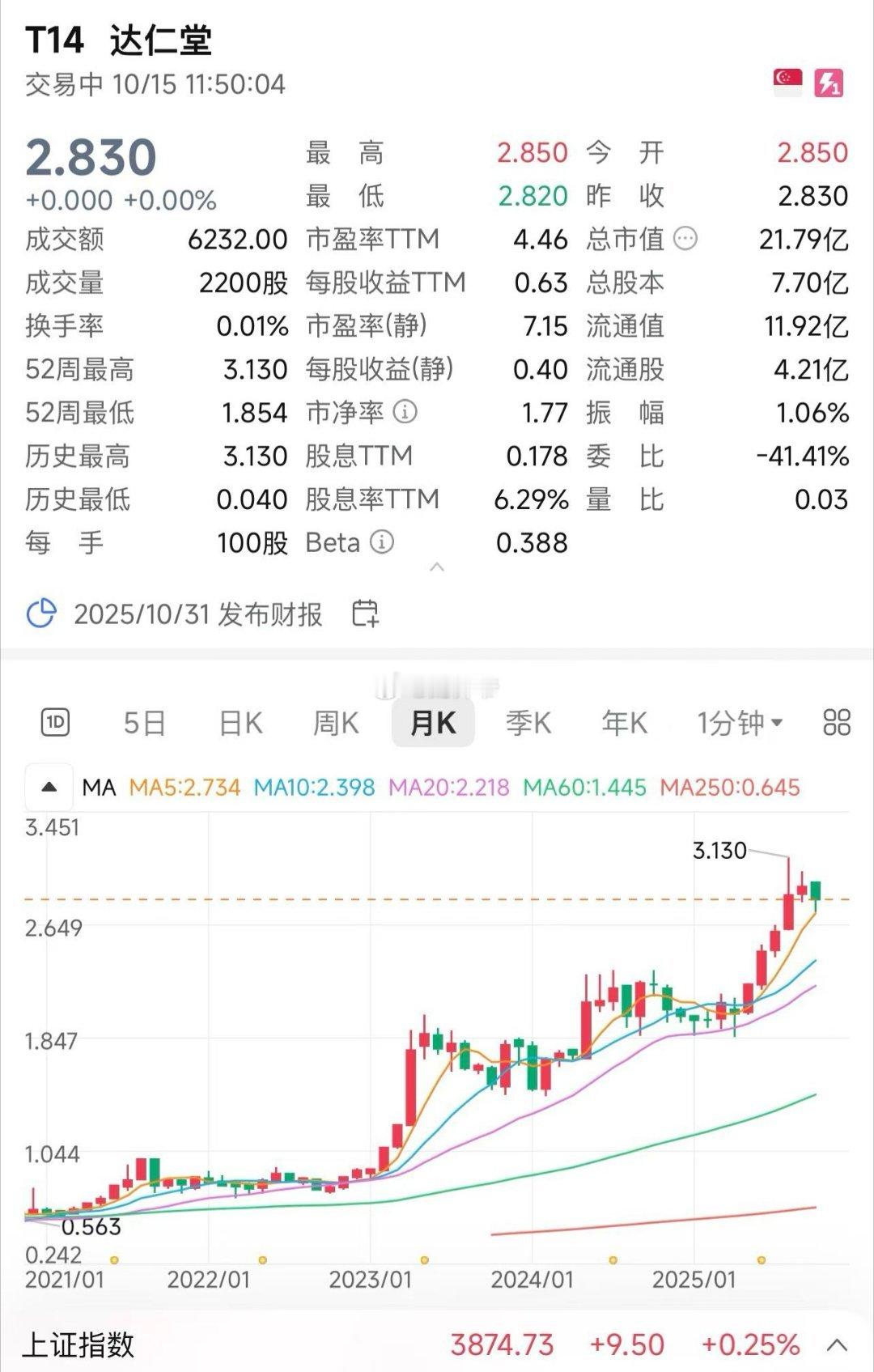
Task: Tap the current price 2.830
Action: click(x=91, y=157)
